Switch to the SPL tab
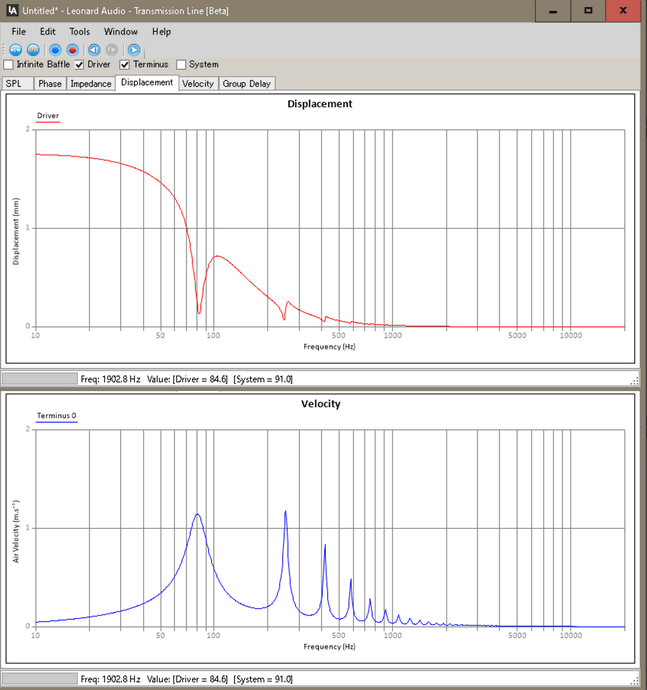This screenshot has height=690, width=647. pos(18,84)
